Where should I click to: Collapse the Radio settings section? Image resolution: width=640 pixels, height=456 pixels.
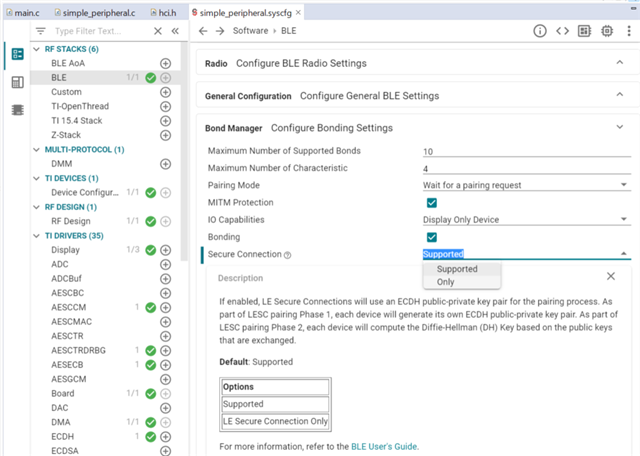pos(620,63)
